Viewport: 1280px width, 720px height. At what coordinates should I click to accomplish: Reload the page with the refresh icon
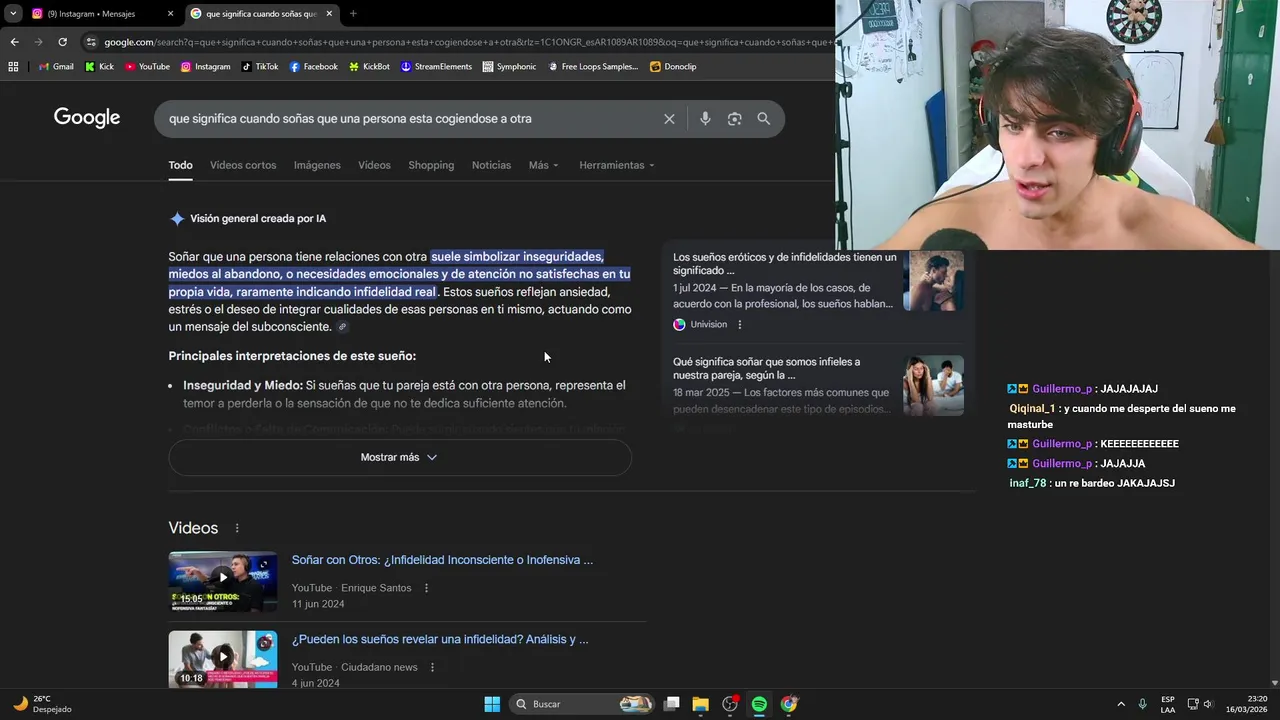[62, 42]
